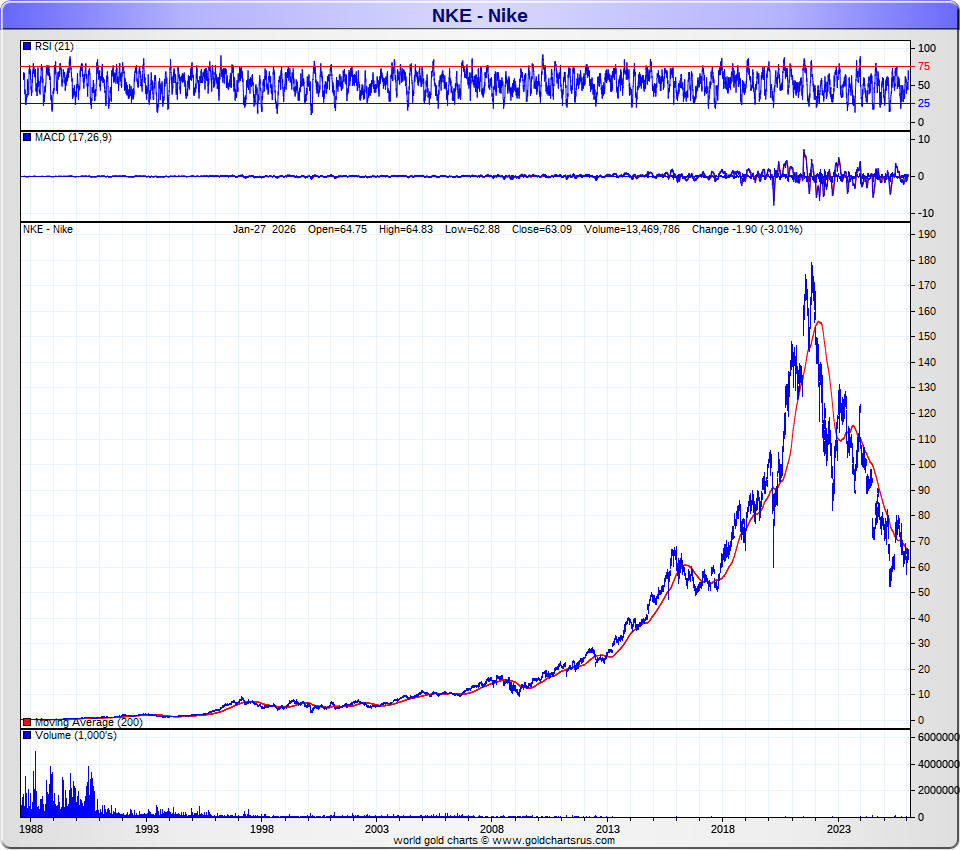Click the 2008 label on the time axis
Screen dimensions: 960x850
(491, 829)
